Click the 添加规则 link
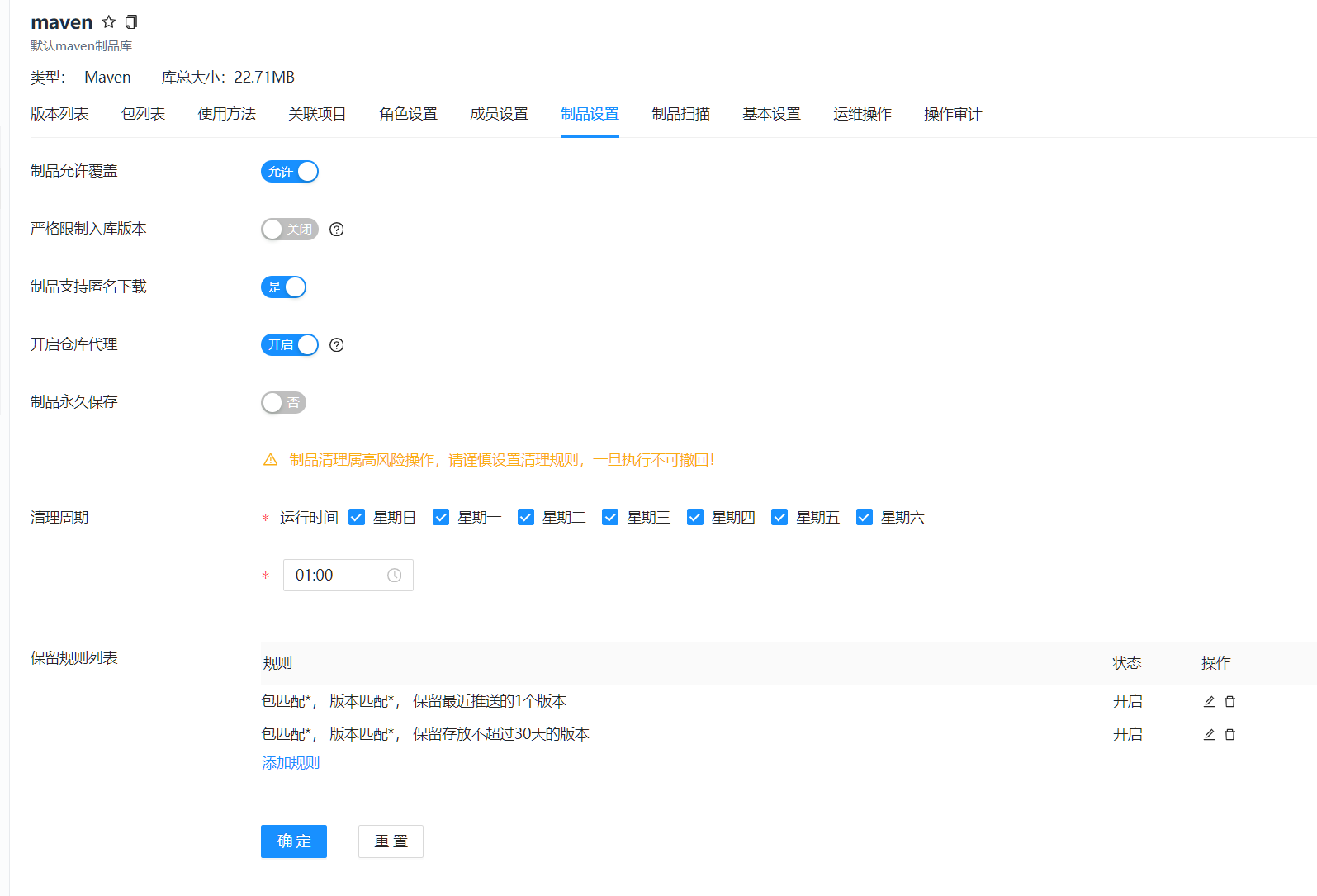This screenshot has width=1317, height=896. point(291,763)
